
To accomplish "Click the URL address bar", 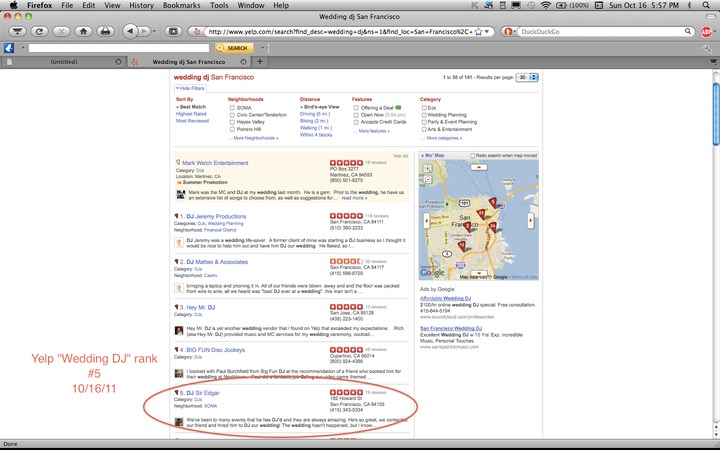I will pos(340,32).
